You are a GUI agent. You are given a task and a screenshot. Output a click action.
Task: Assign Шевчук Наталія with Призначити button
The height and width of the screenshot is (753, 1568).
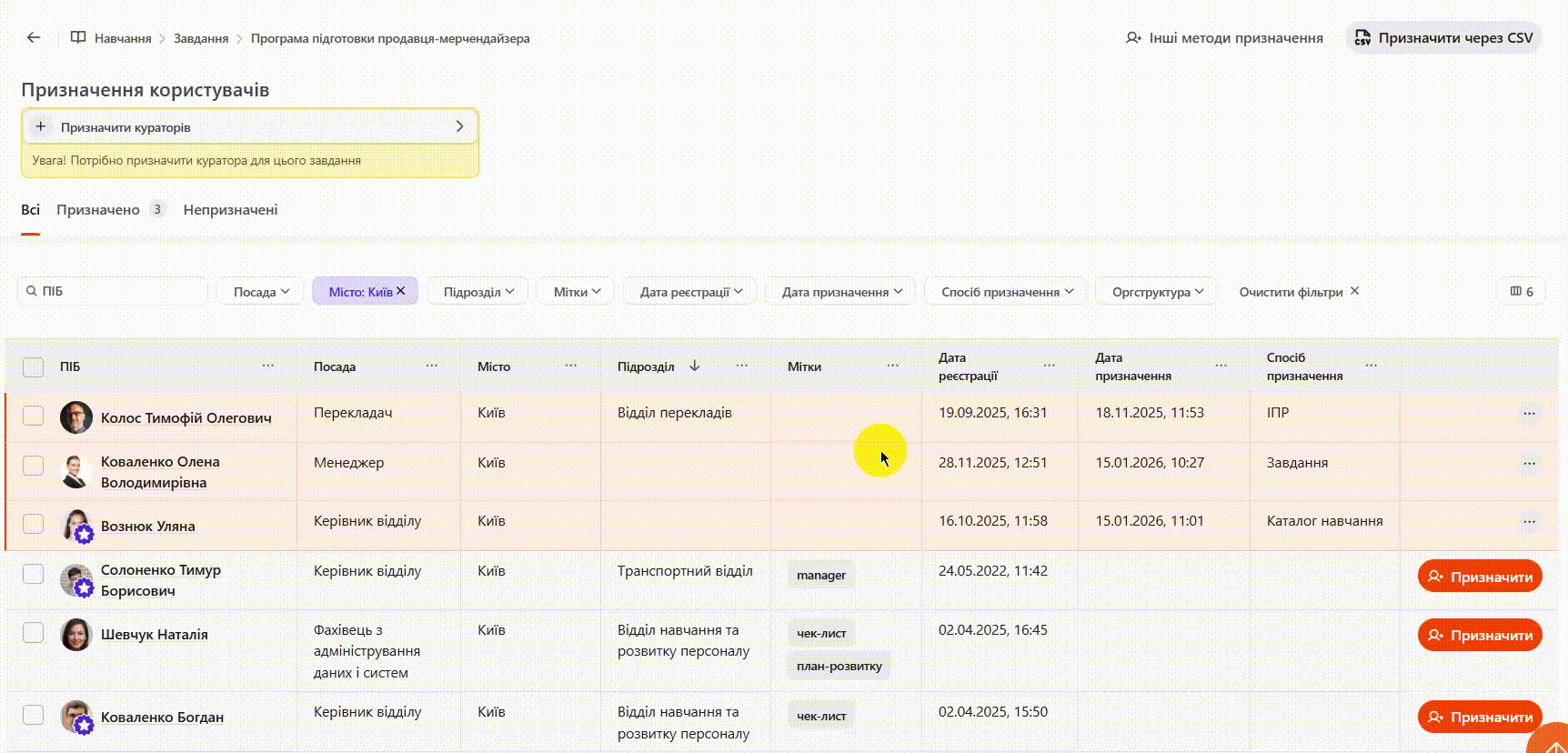click(x=1480, y=635)
